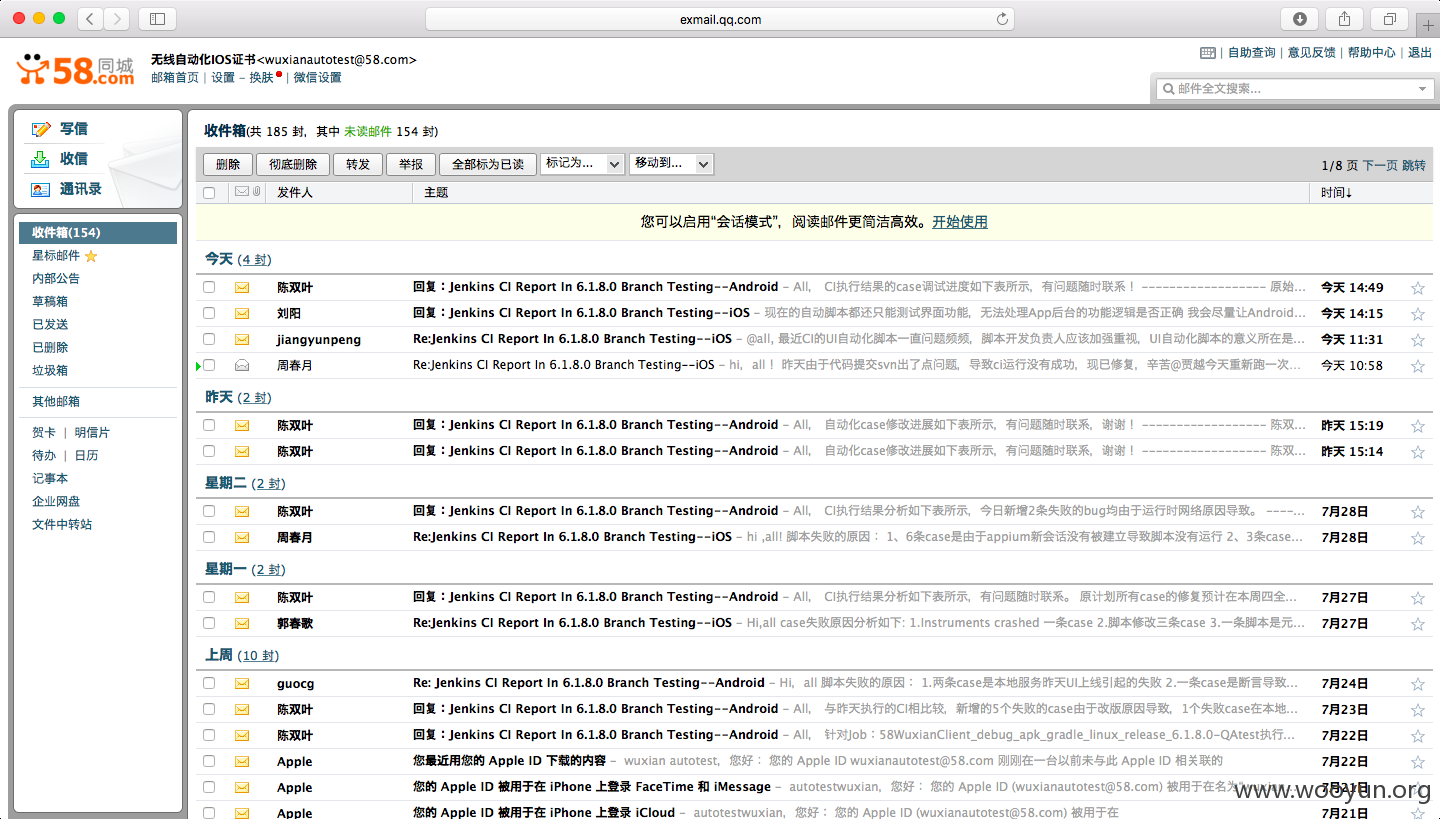Check the box for 刘阳 email

click(209, 313)
